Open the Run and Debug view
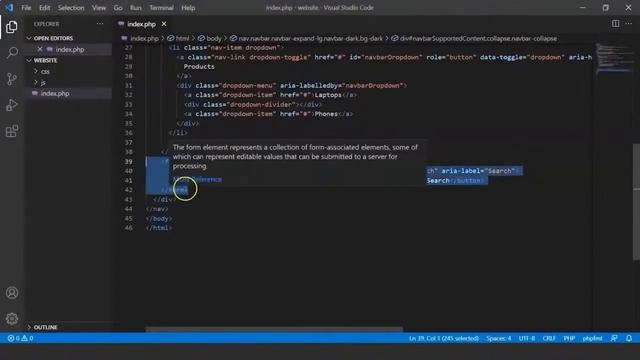This screenshot has width=640, height=360. [x=12, y=105]
